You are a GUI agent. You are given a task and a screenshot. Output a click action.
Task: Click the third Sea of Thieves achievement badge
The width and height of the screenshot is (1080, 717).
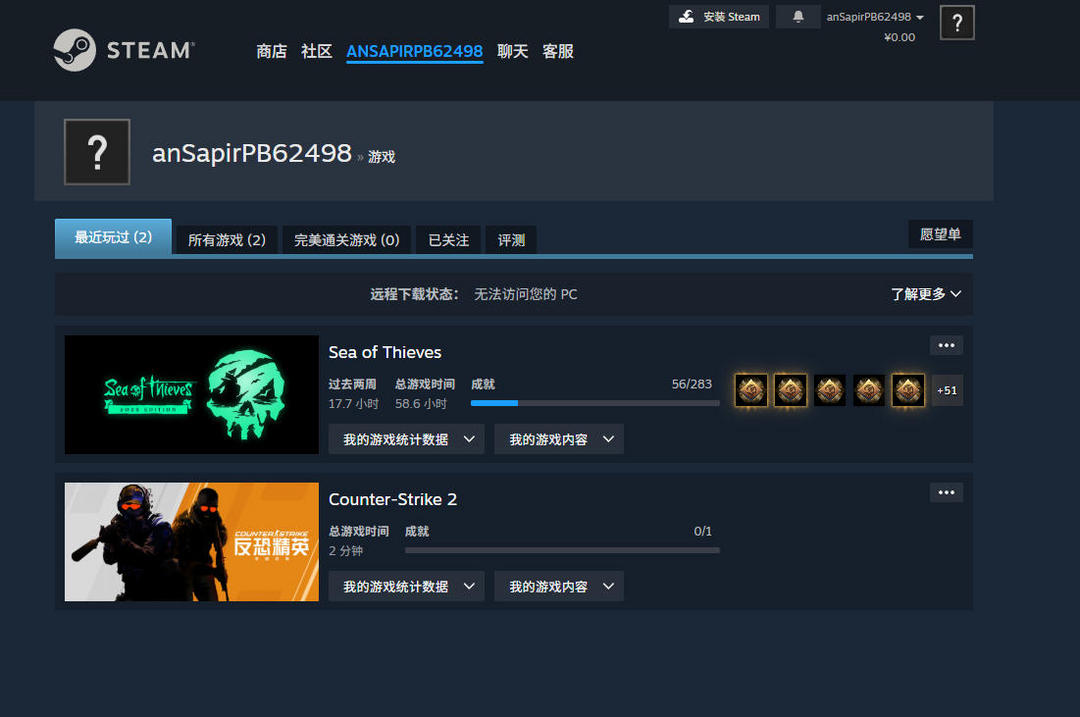pyautogui.click(x=829, y=391)
